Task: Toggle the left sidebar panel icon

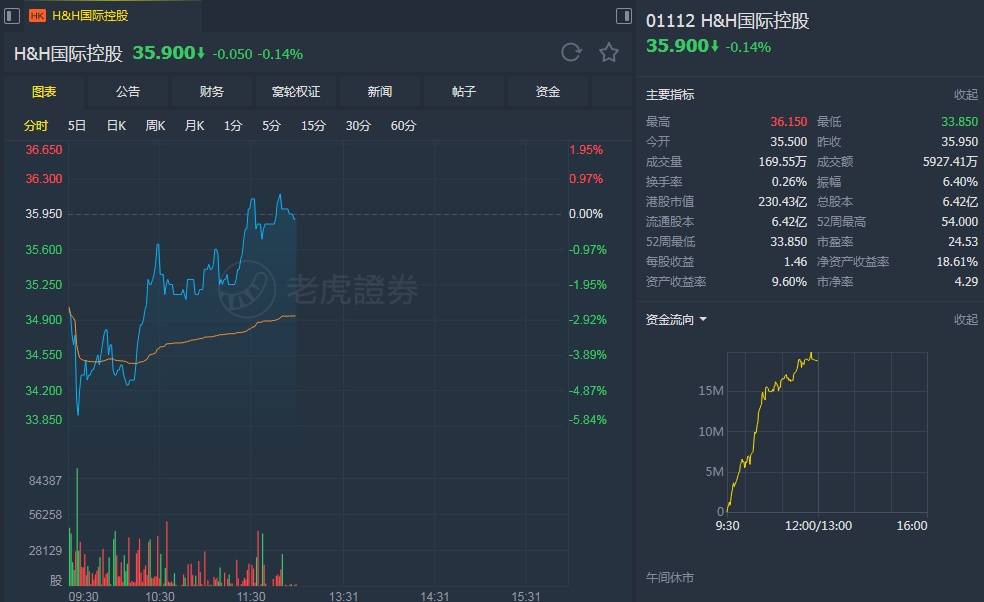Action: (x=12, y=15)
